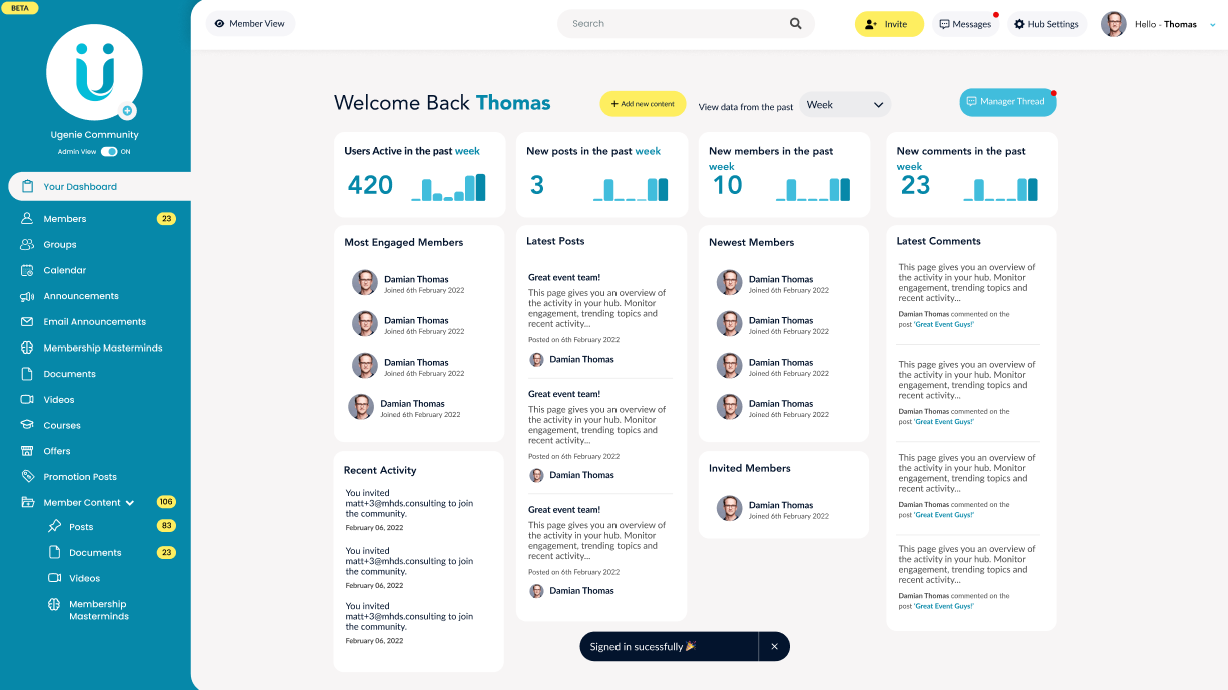The width and height of the screenshot is (1228, 690).
Task: Click the new posts value 3
Action: point(537,185)
